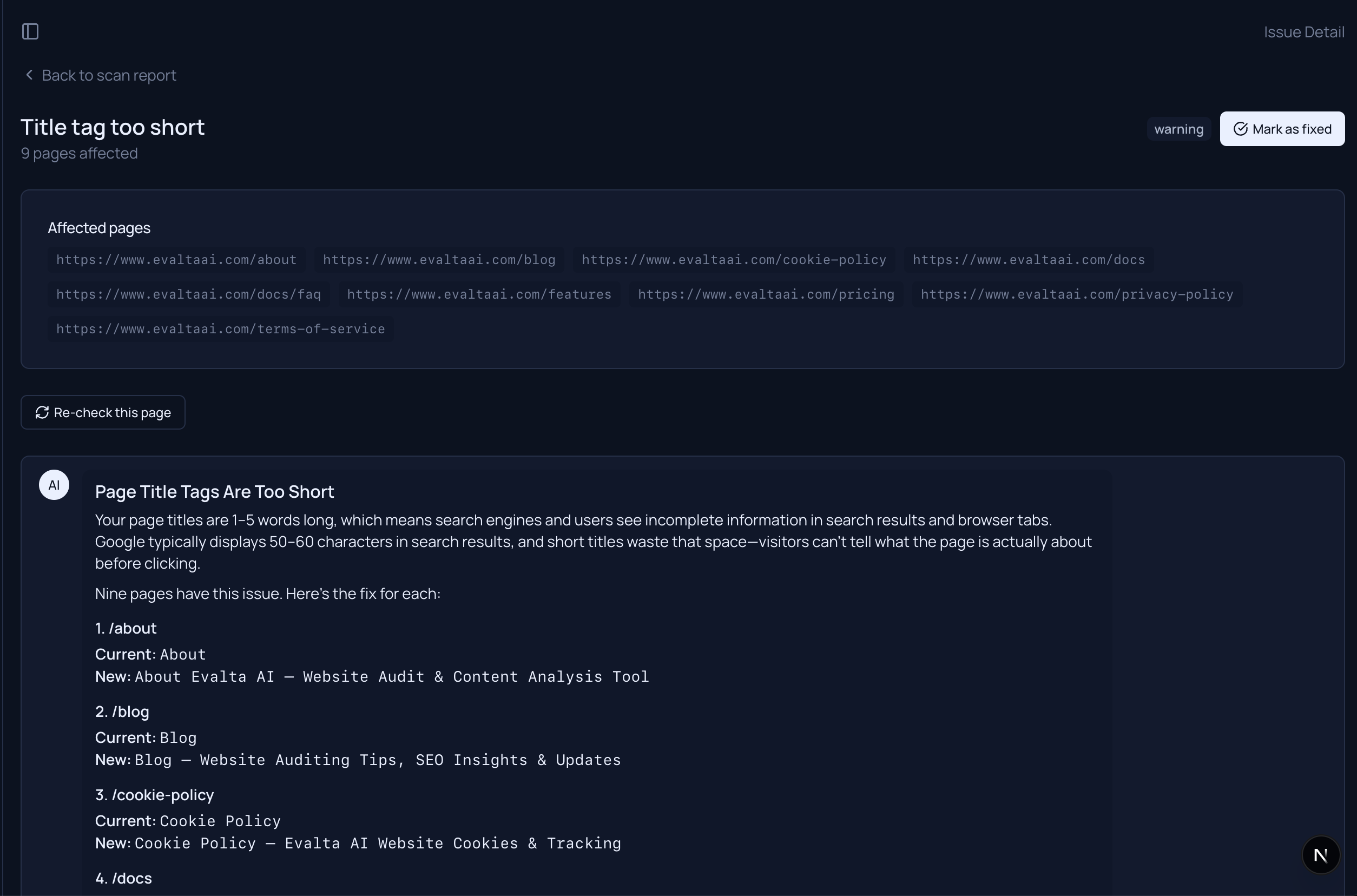
Task: Open the N logo in the bottom-right corner
Action: pyautogui.click(x=1320, y=854)
